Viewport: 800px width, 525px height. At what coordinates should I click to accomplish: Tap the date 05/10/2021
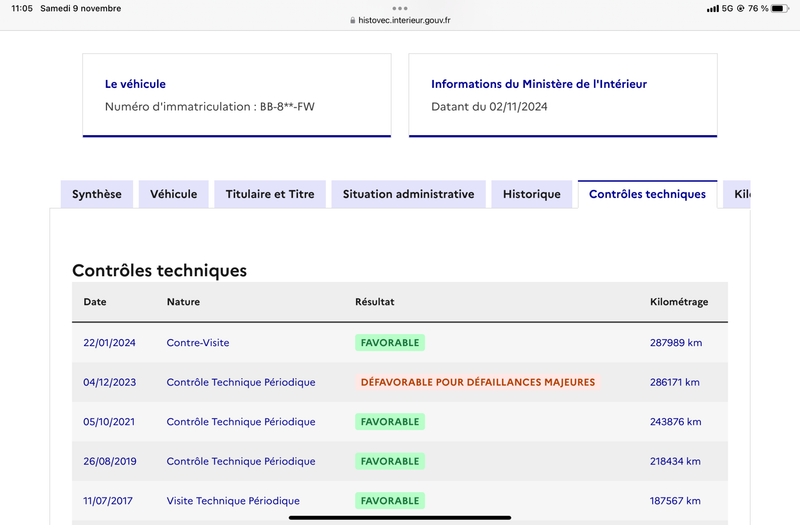point(109,422)
